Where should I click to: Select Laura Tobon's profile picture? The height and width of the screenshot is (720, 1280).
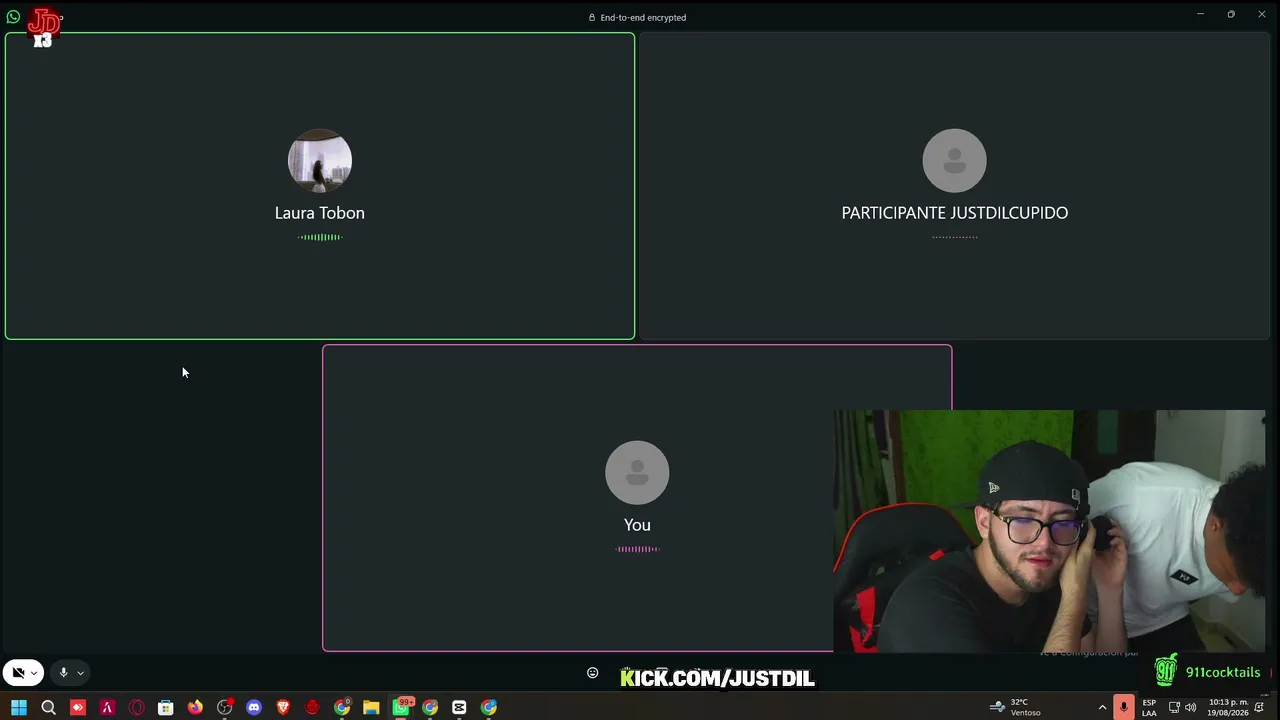coord(320,160)
